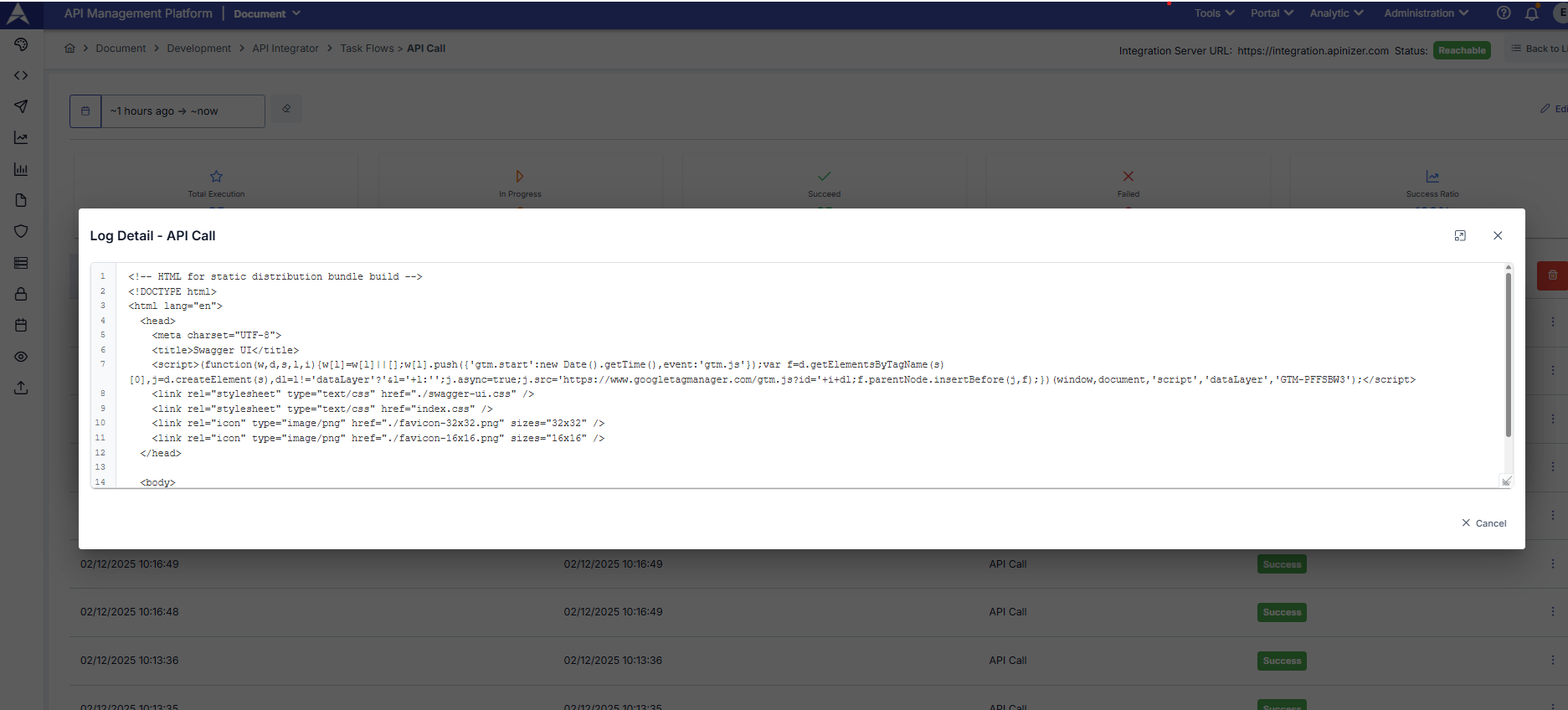Open the code brackets icon in sidebar

(x=21, y=75)
